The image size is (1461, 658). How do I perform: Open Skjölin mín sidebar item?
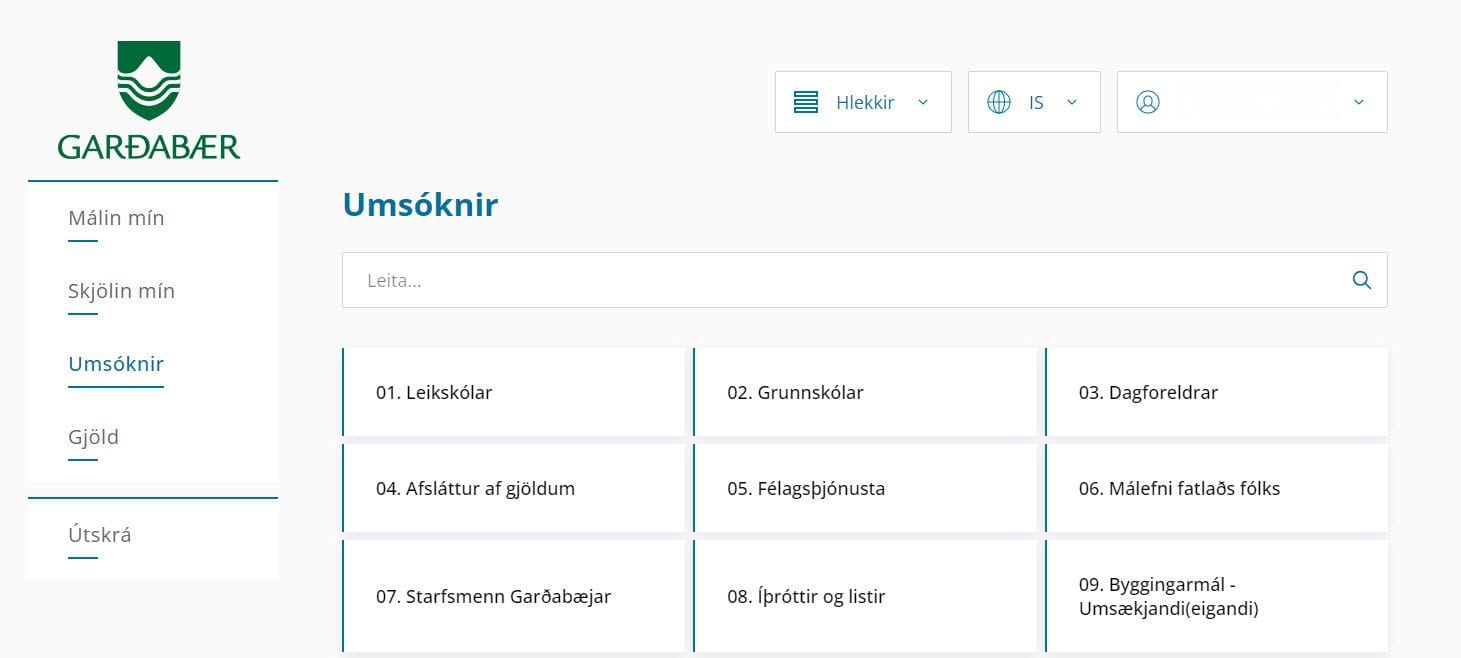[x=121, y=291]
